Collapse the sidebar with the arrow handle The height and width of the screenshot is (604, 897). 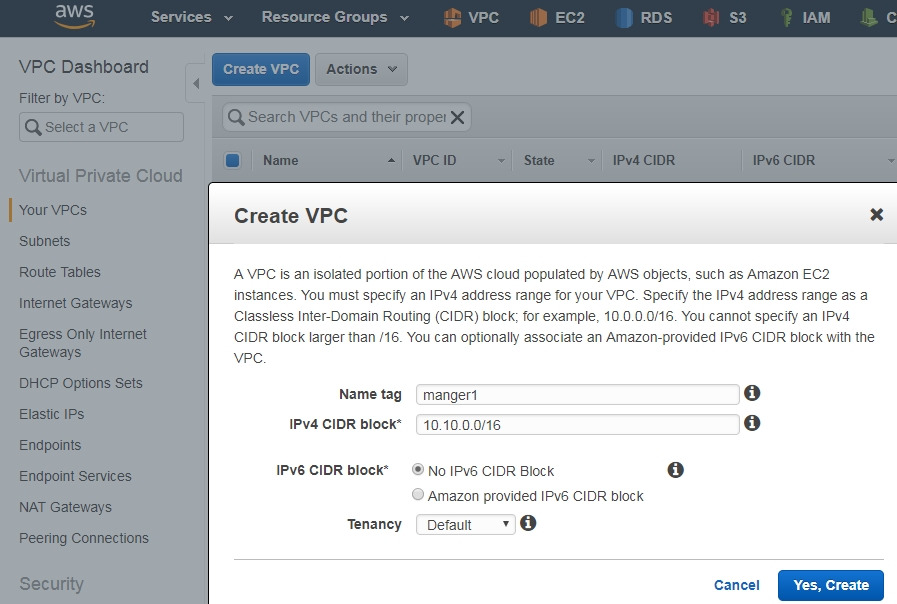196,83
